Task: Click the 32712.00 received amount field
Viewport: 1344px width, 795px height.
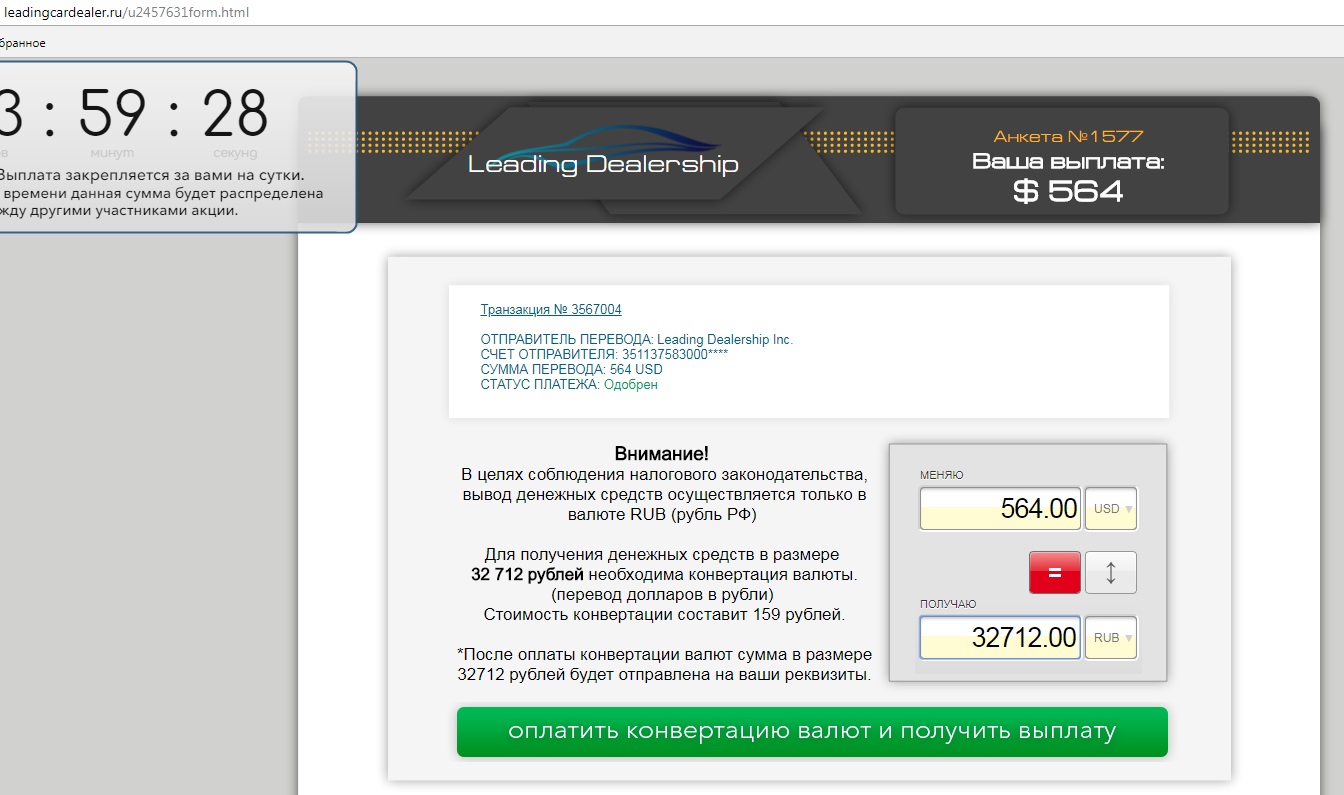Action: pos(1000,637)
